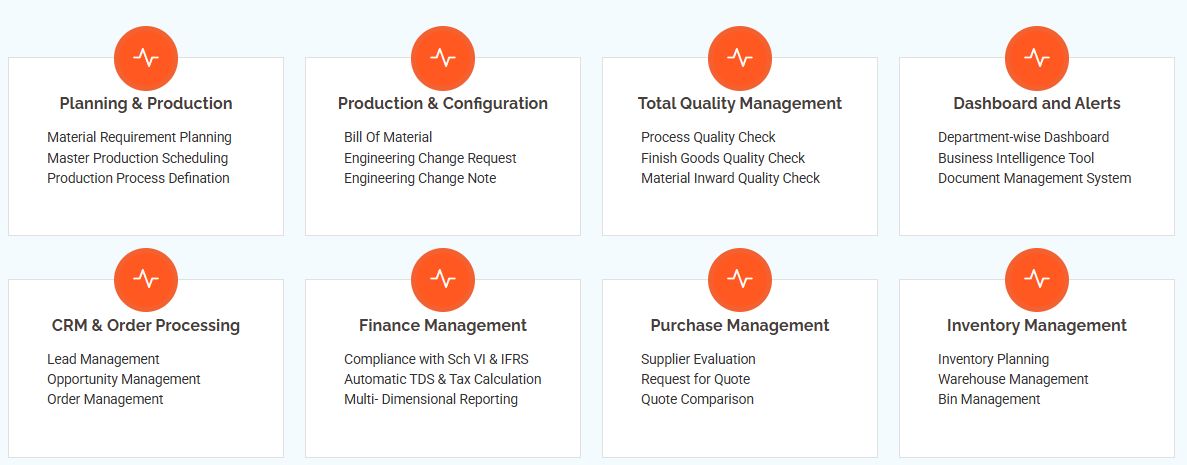The height and width of the screenshot is (465, 1187).
Task: Click the pulse icon above CRM & Order Processing
Action: (x=146, y=280)
